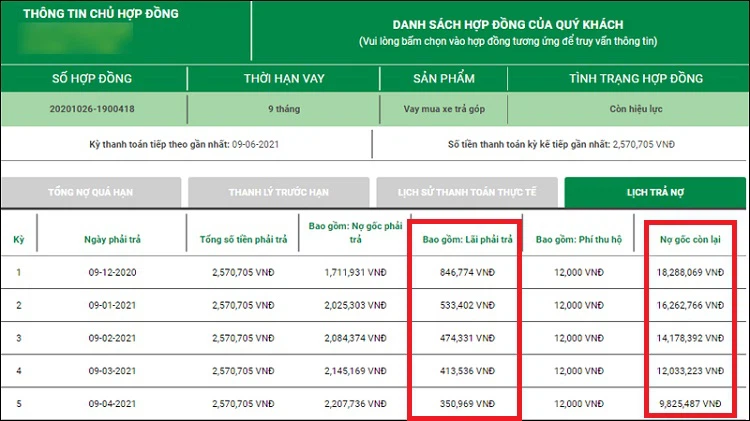Click the 'TÌNH TRẠNG HỢP ĐỒNG' header
The width and height of the screenshot is (750, 421).
[x=636, y=78]
